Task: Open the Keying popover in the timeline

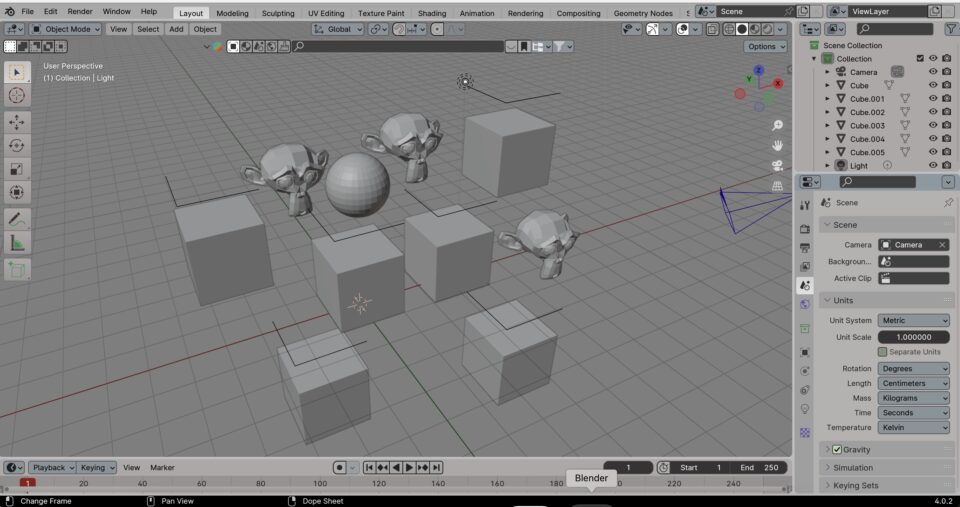Action: [96, 467]
